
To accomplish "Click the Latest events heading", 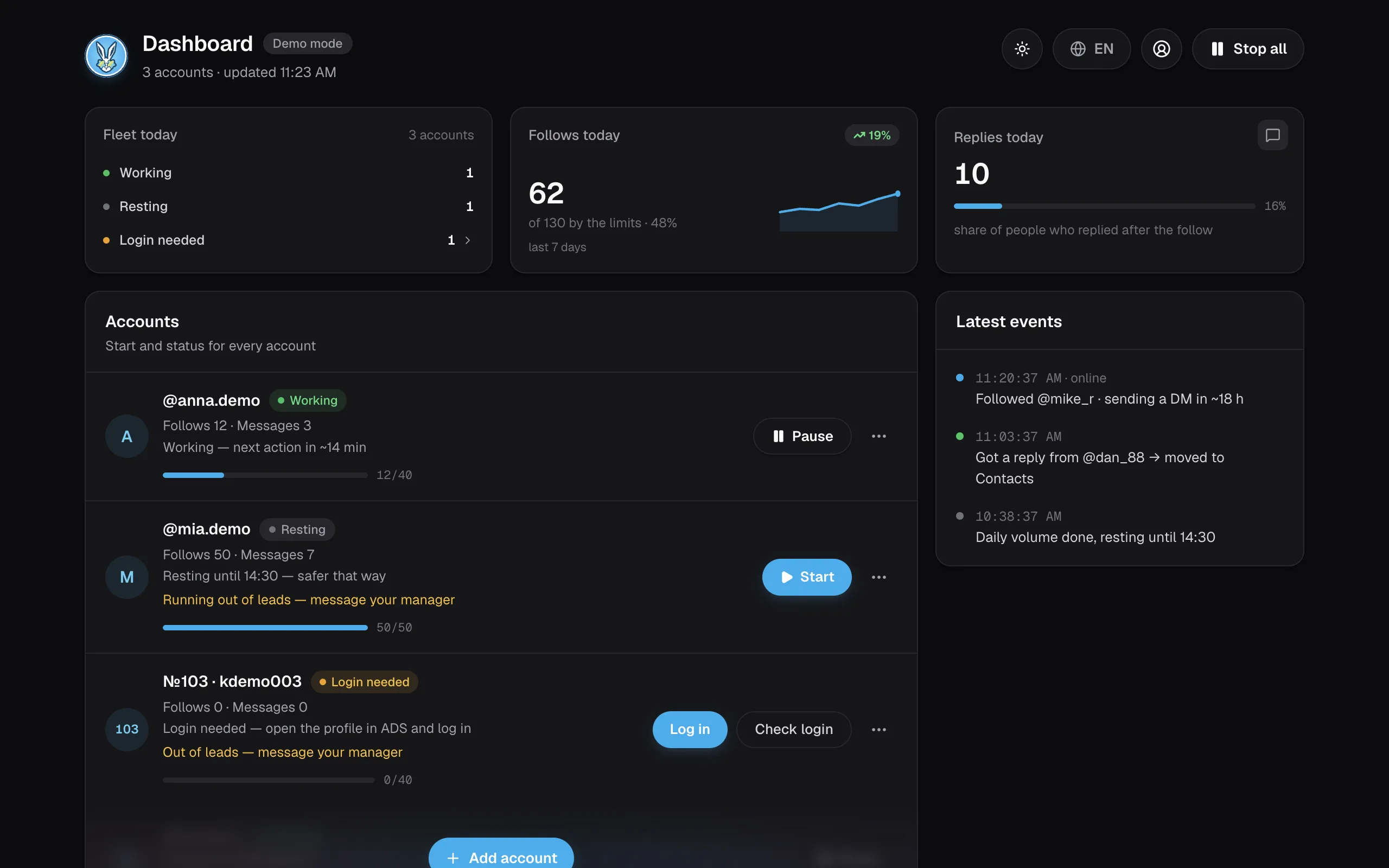I will pyautogui.click(x=1009, y=322).
